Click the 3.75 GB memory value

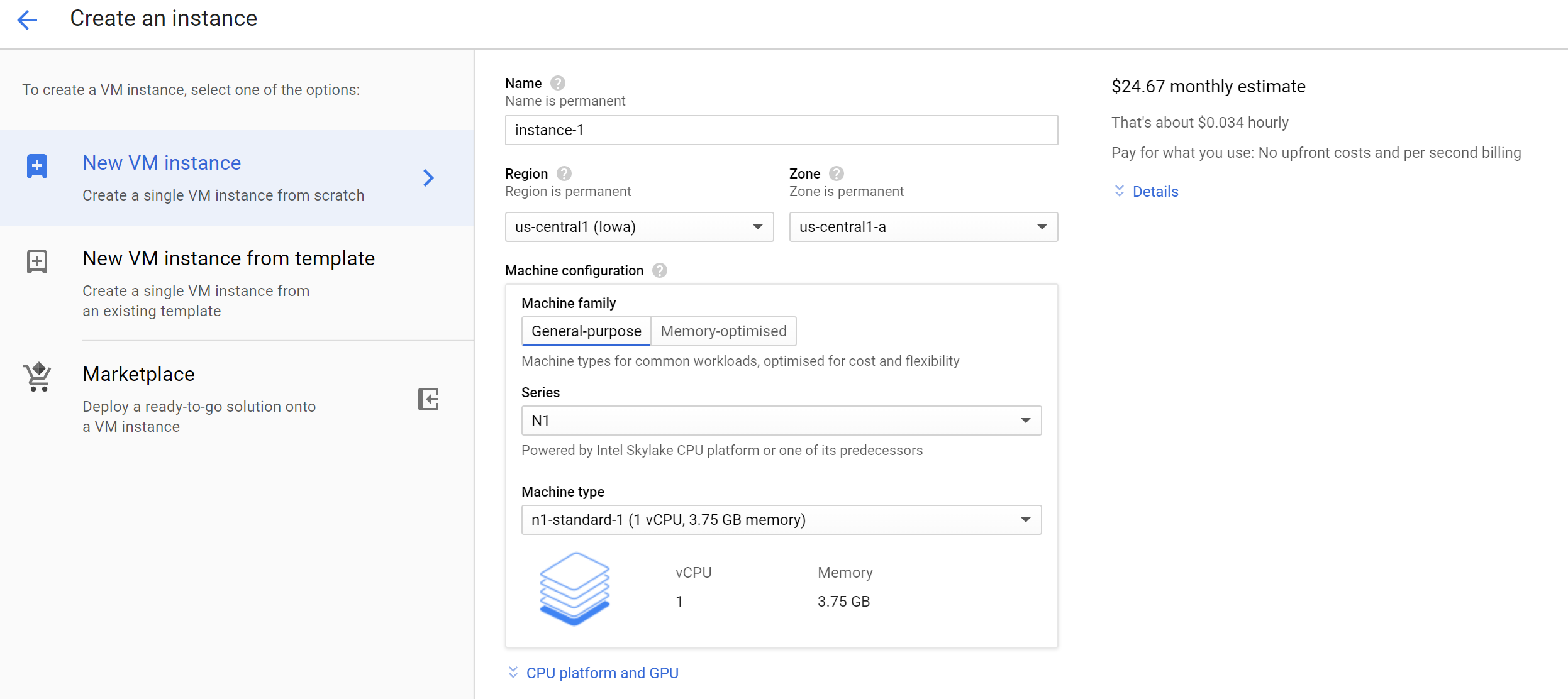click(843, 602)
